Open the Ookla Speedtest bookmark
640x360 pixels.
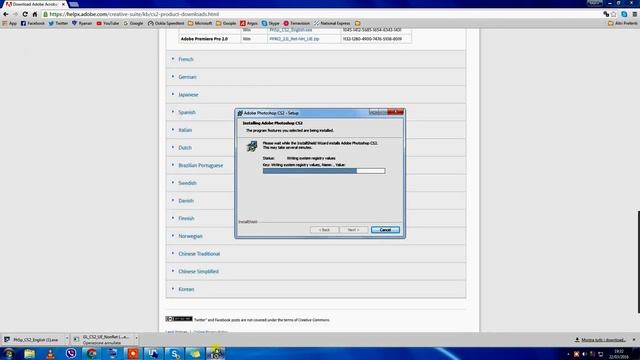tap(166, 23)
